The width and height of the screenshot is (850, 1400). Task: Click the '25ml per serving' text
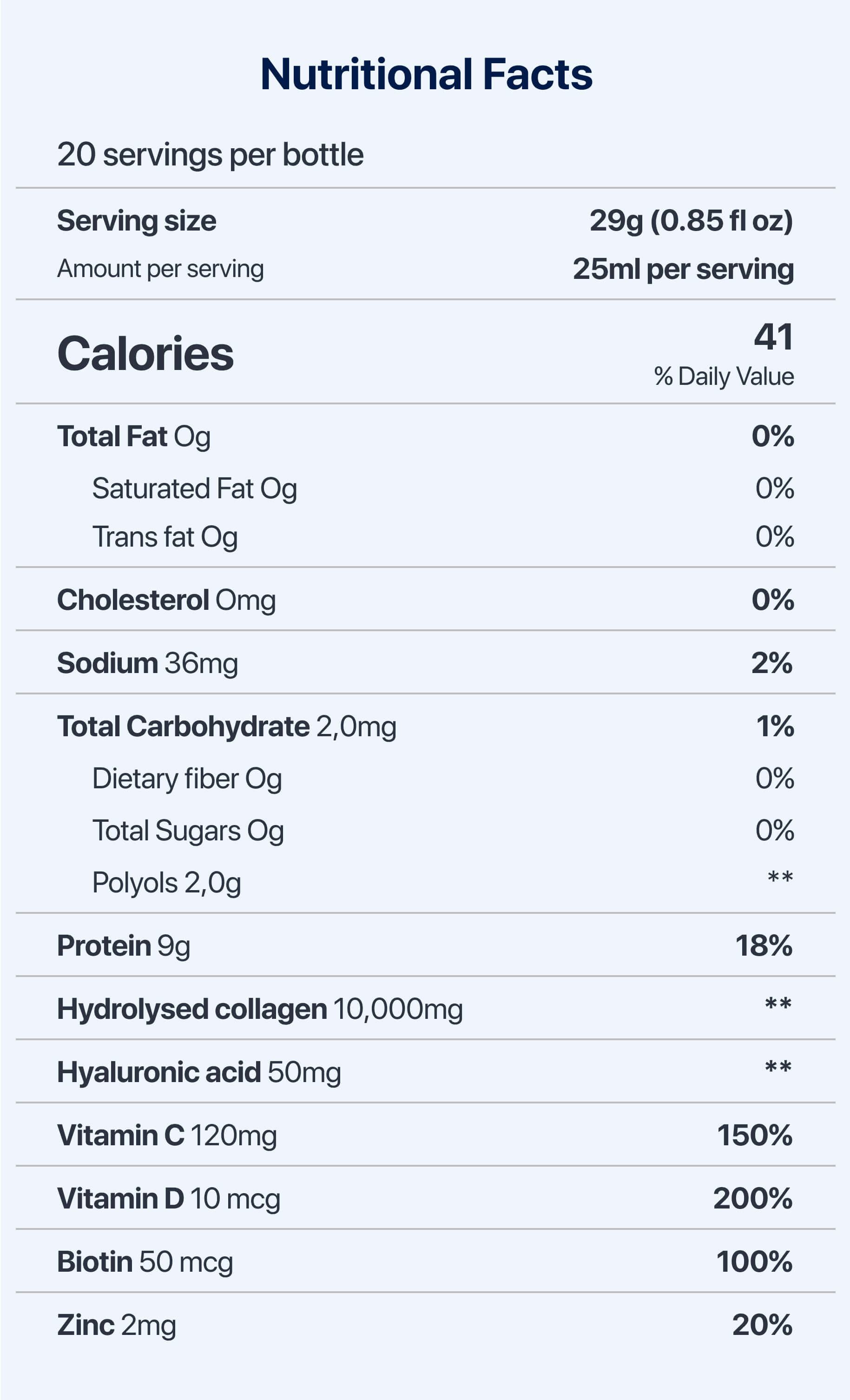(683, 269)
